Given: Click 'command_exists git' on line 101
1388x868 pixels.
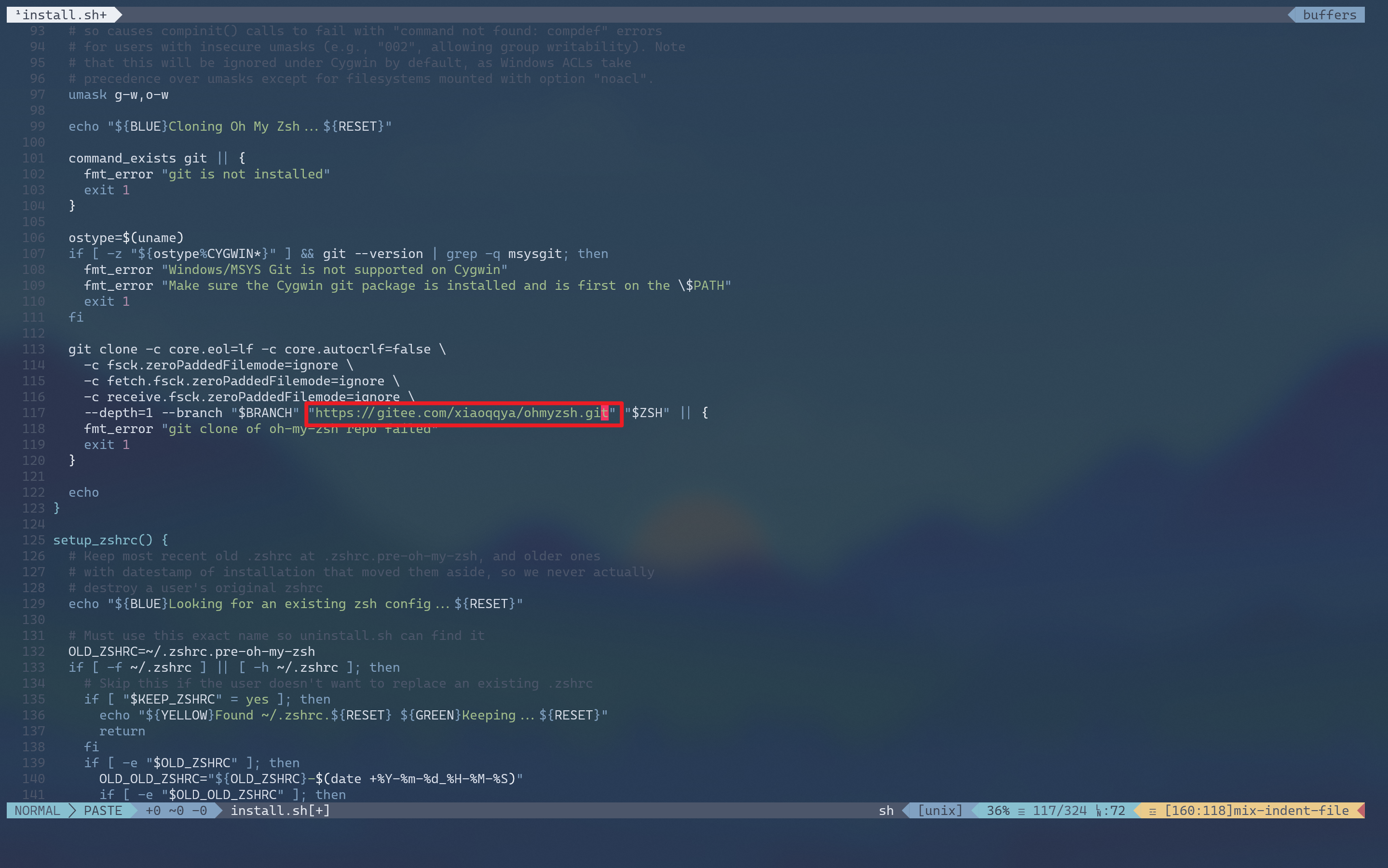Looking at the screenshot, I should click(138, 158).
